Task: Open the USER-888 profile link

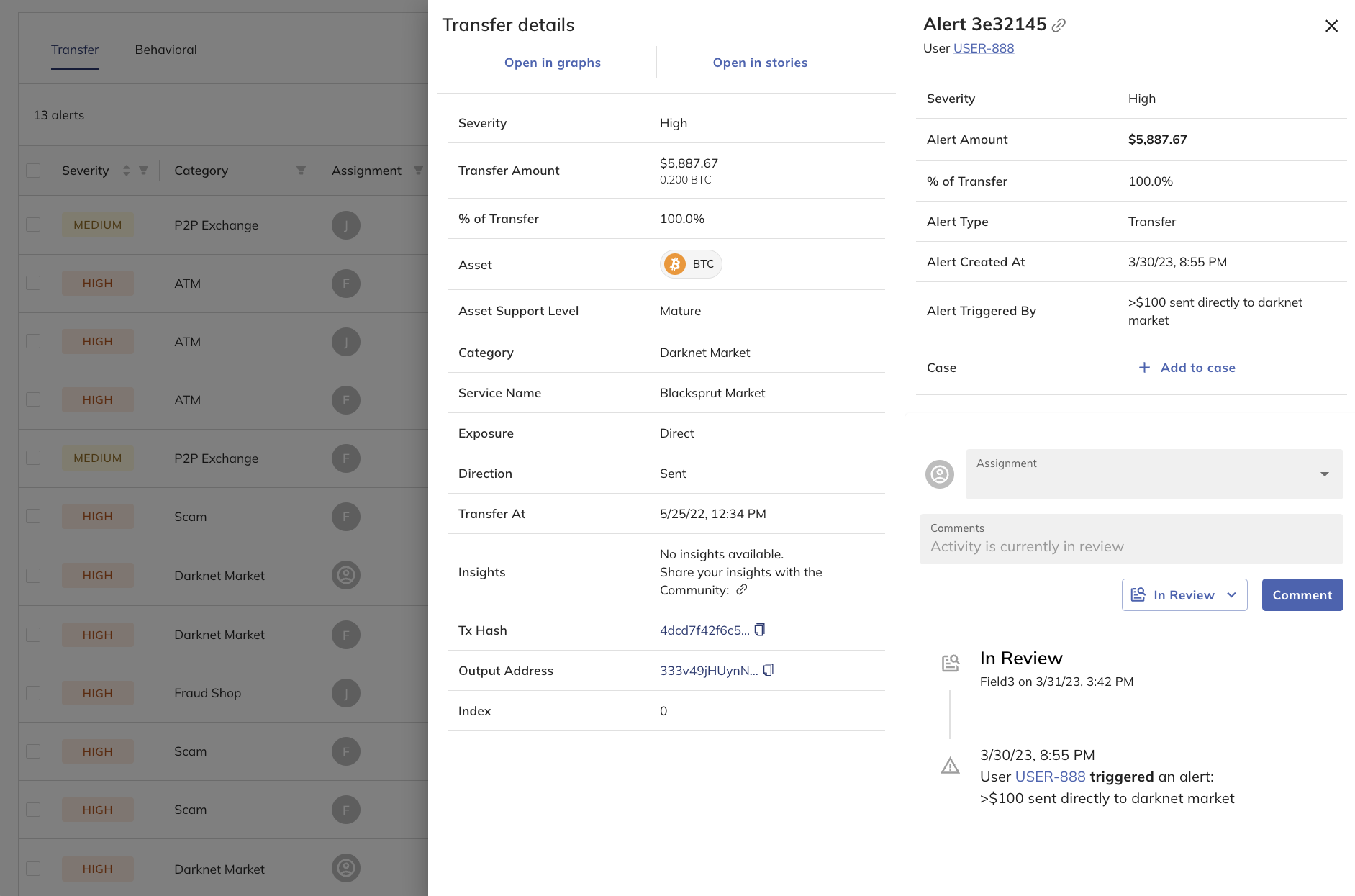Action: point(983,47)
